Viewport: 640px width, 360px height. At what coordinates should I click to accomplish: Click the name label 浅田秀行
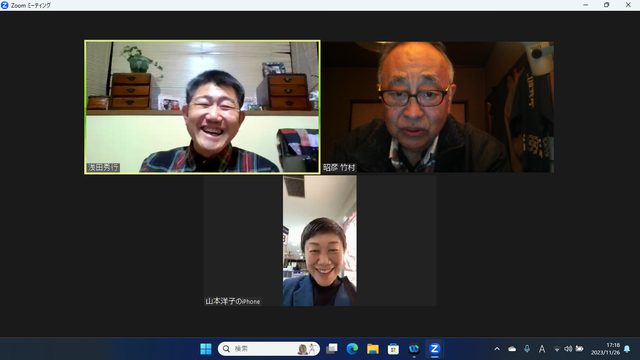tap(103, 167)
